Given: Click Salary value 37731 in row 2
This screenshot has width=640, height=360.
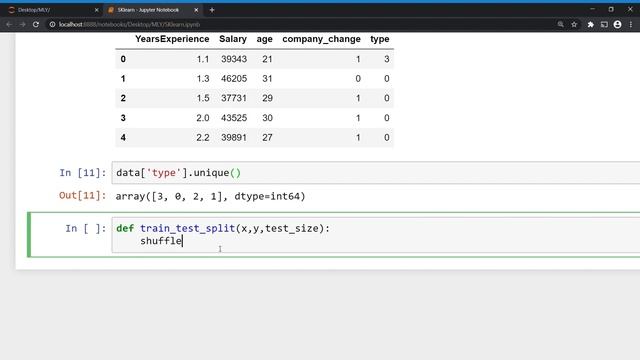Looking at the screenshot, I should 234,98.
